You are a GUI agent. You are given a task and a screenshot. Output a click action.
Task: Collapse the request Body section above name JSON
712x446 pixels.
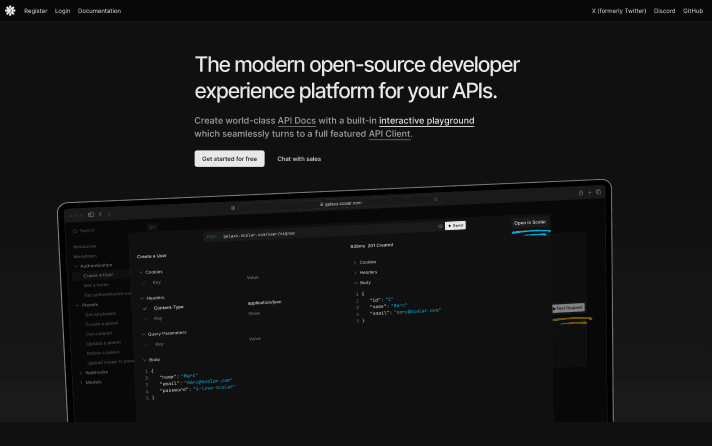(152, 360)
